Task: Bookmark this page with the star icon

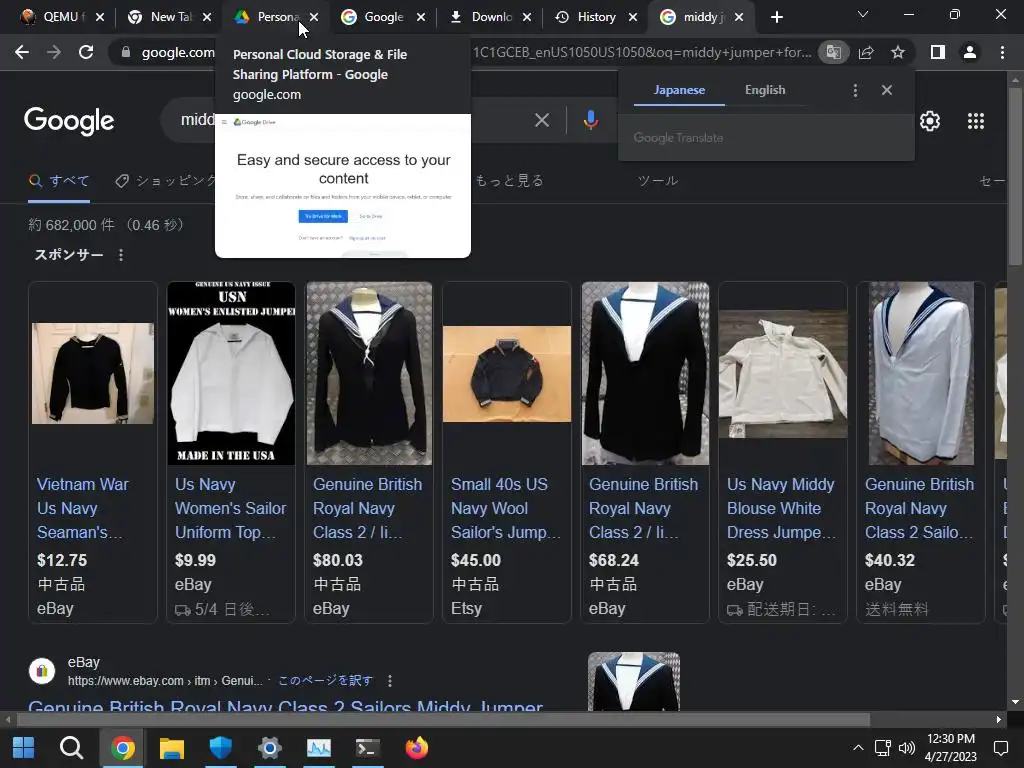Action: [x=898, y=52]
